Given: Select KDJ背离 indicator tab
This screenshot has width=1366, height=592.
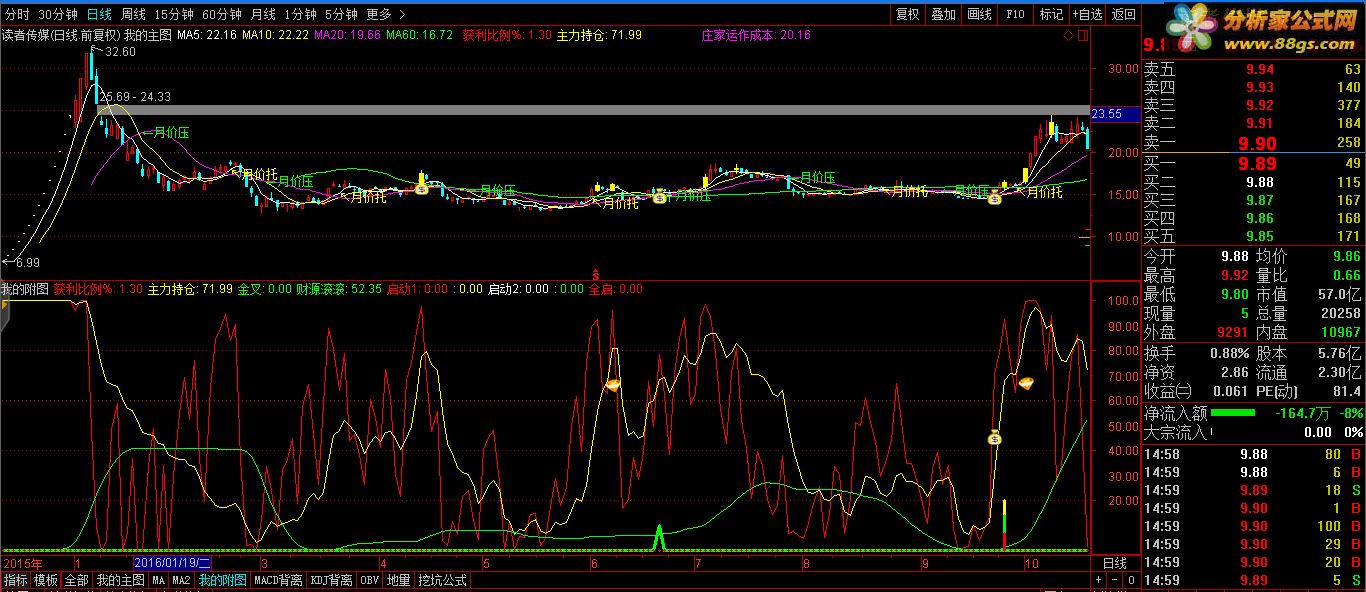Looking at the screenshot, I should 333,580.
